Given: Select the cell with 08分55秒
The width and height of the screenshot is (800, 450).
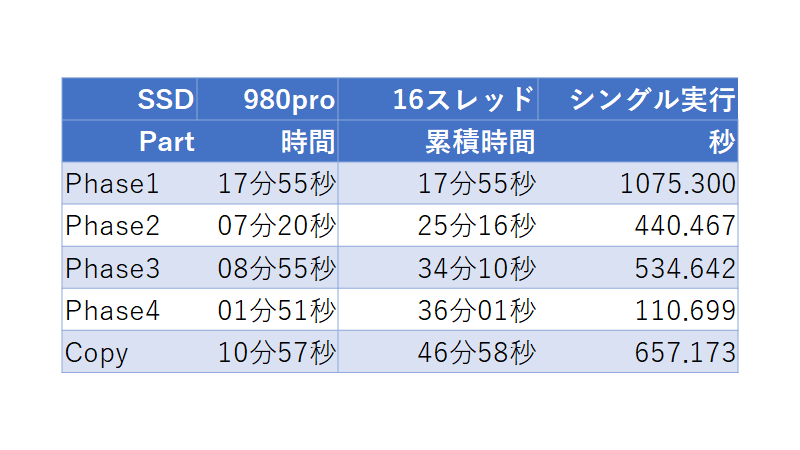Looking at the screenshot, I should [x=267, y=268].
